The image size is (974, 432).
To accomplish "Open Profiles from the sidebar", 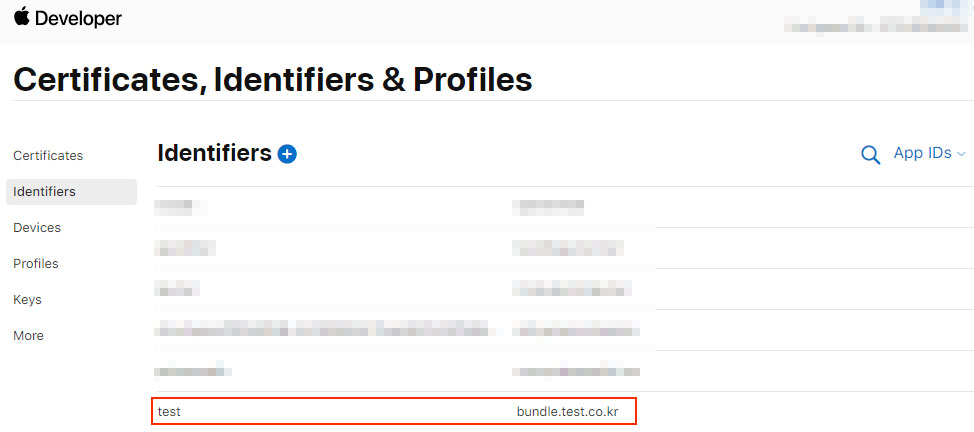I will click(36, 264).
